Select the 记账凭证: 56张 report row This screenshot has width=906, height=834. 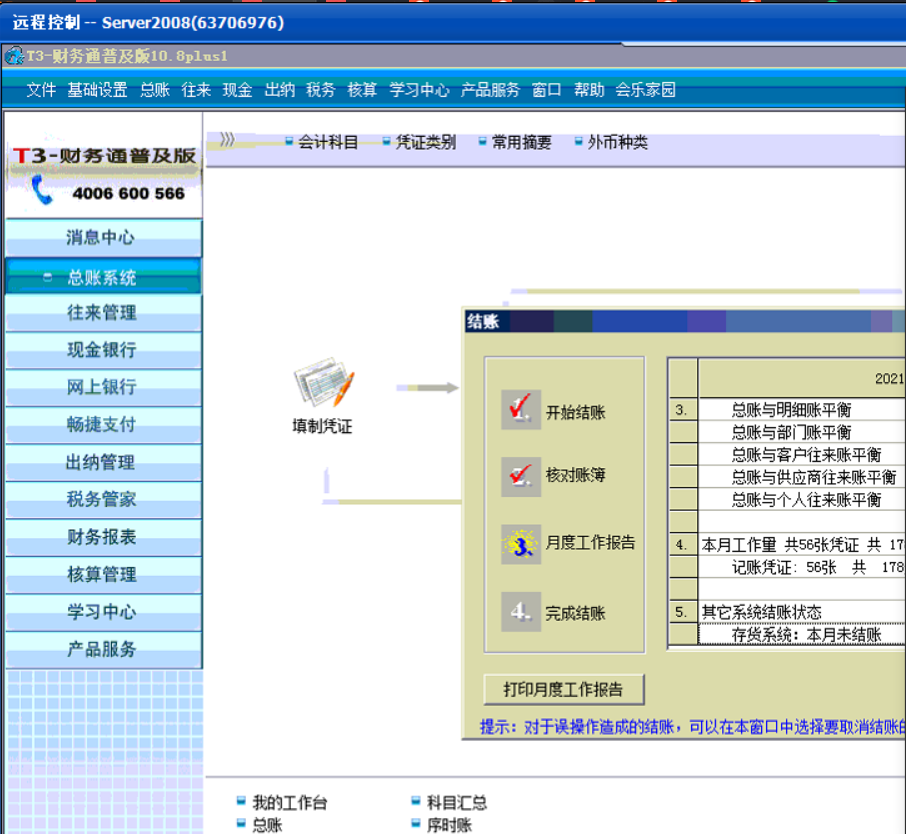tap(801, 567)
